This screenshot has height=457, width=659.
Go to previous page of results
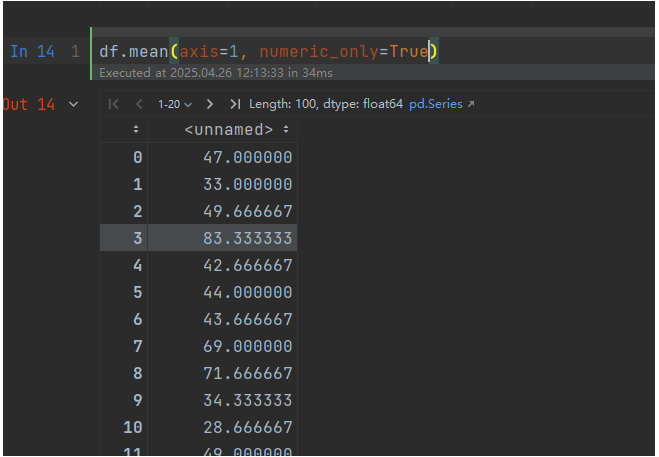coord(139,104)
